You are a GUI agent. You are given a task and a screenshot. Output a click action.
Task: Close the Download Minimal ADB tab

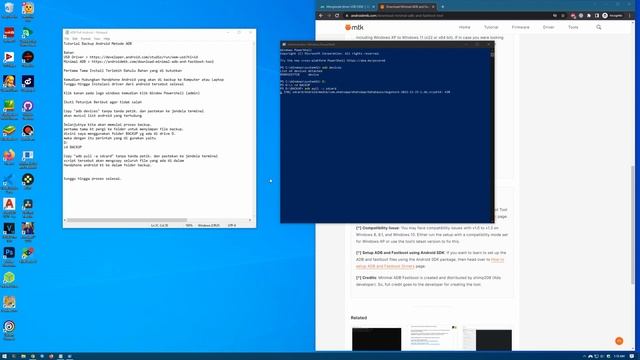coord(433,7)
